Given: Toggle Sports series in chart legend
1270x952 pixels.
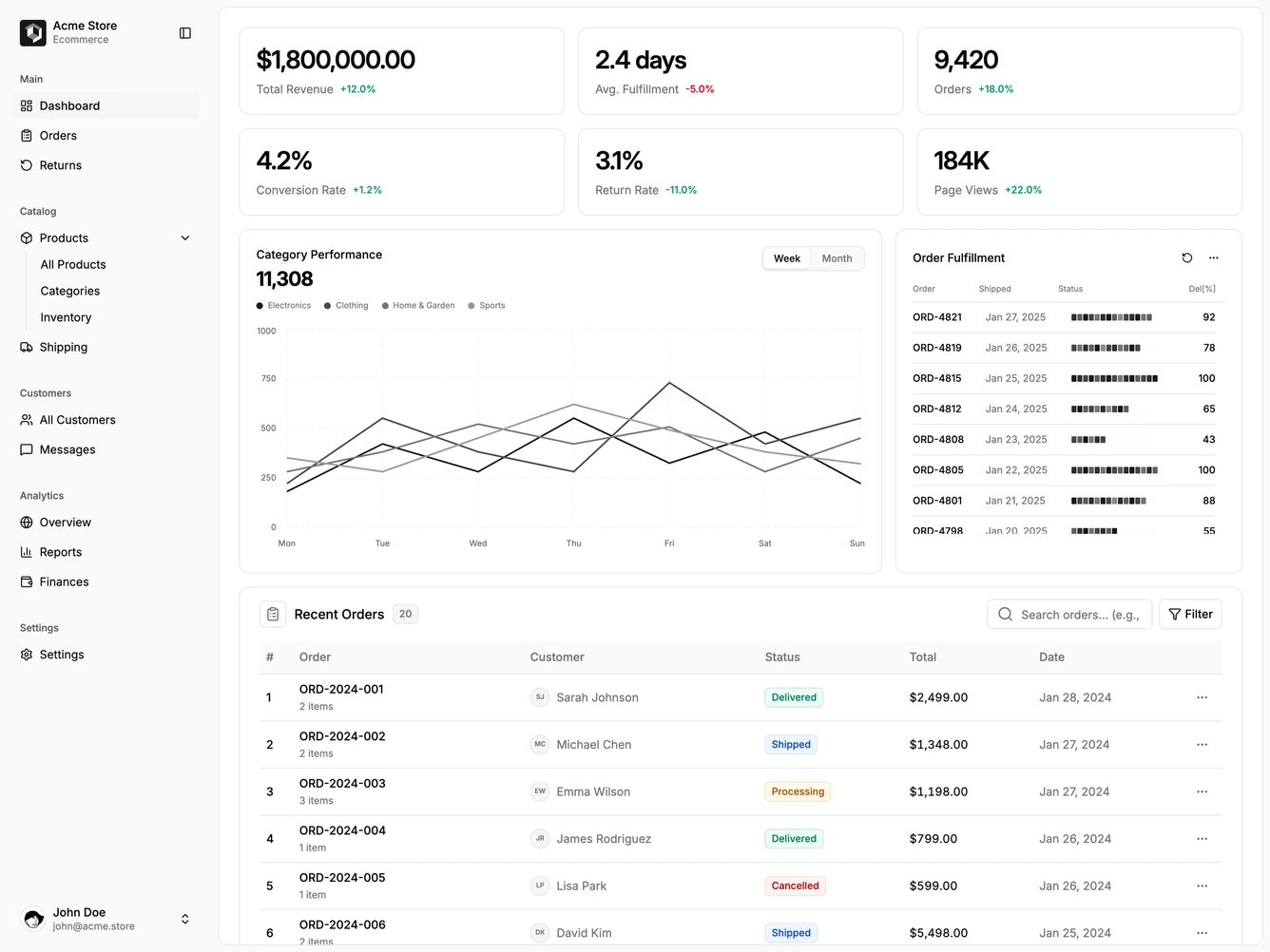Looking at the screenshot, I should (x=487, y=306).
